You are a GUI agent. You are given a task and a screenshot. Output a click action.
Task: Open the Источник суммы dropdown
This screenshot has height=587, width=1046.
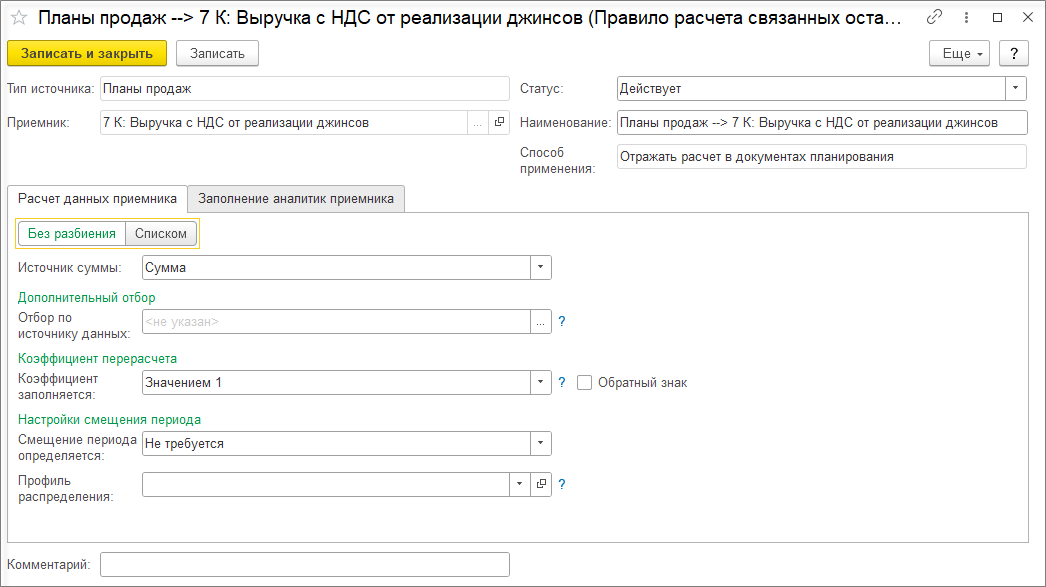(540, 268)
